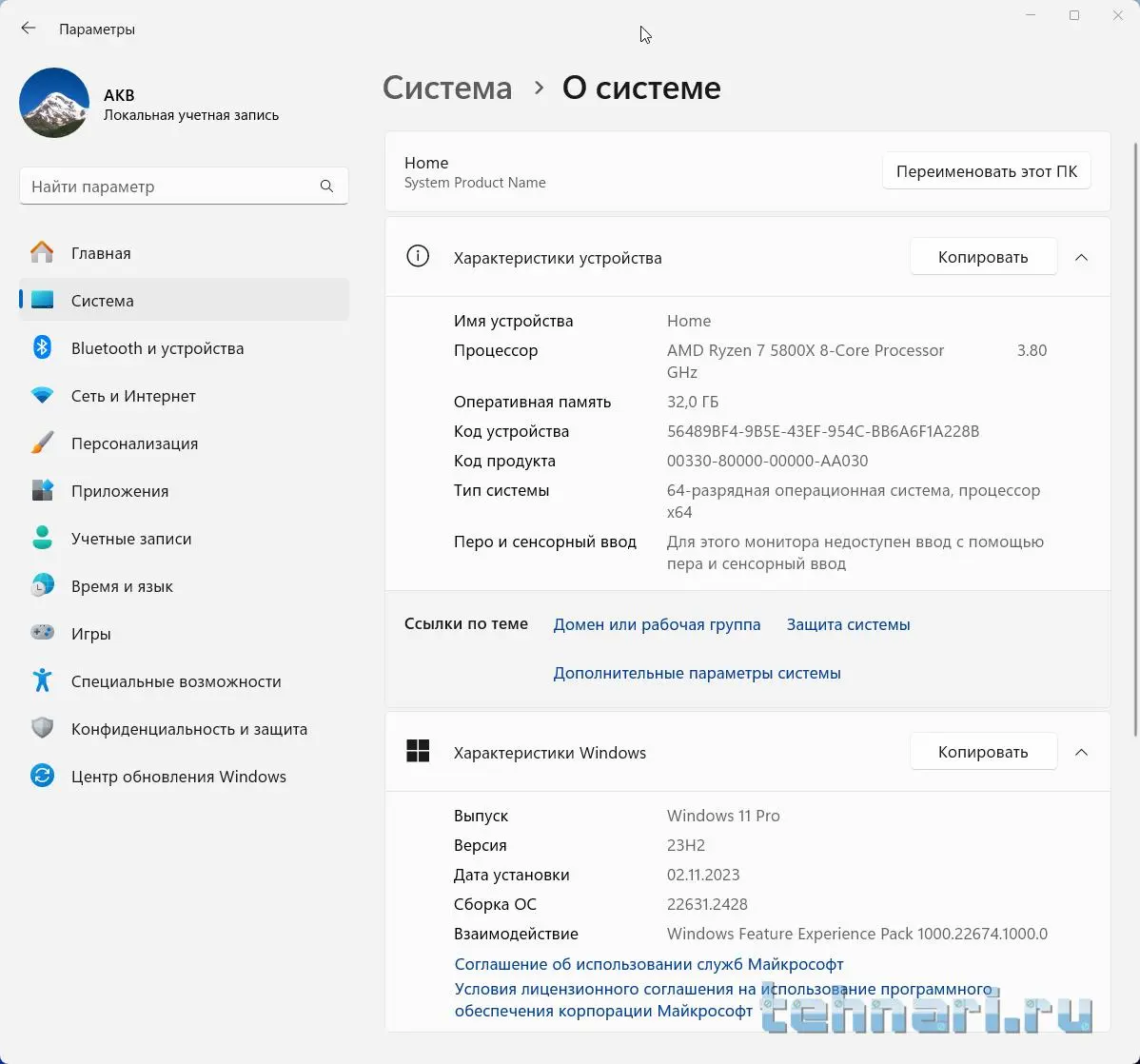Go to Bluetooth и устройства

click(158, 348)
